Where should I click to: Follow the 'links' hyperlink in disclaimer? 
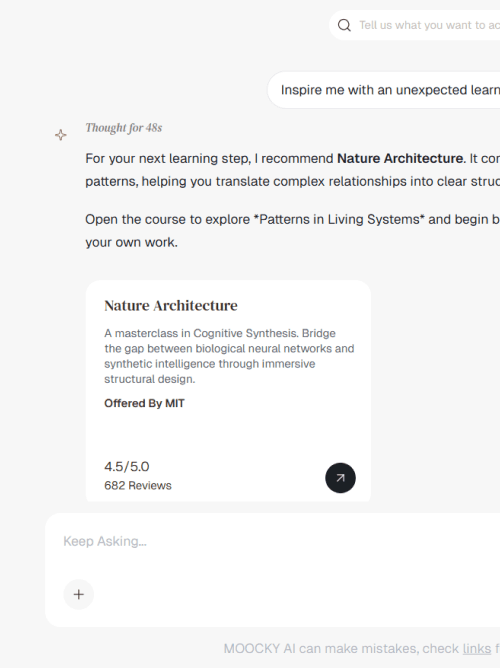coord(477,648)
